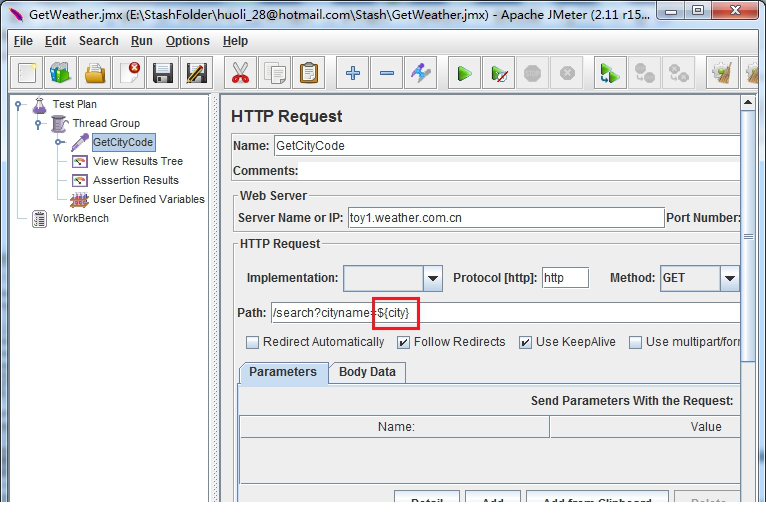Click the vertical scrollbar of the request panel
Image resolution: width=766 pixels, height=522 pixels.
coord(747,300)
